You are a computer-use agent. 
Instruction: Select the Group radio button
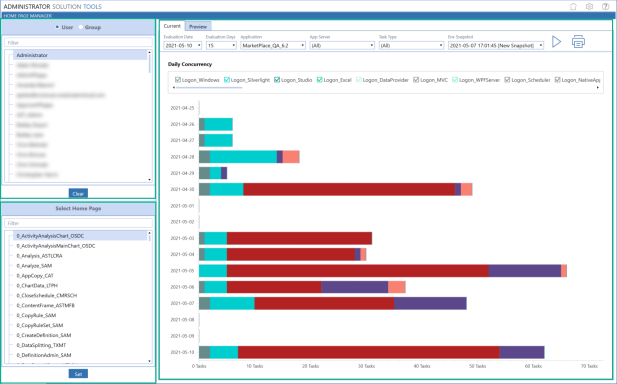coord(81,27)
